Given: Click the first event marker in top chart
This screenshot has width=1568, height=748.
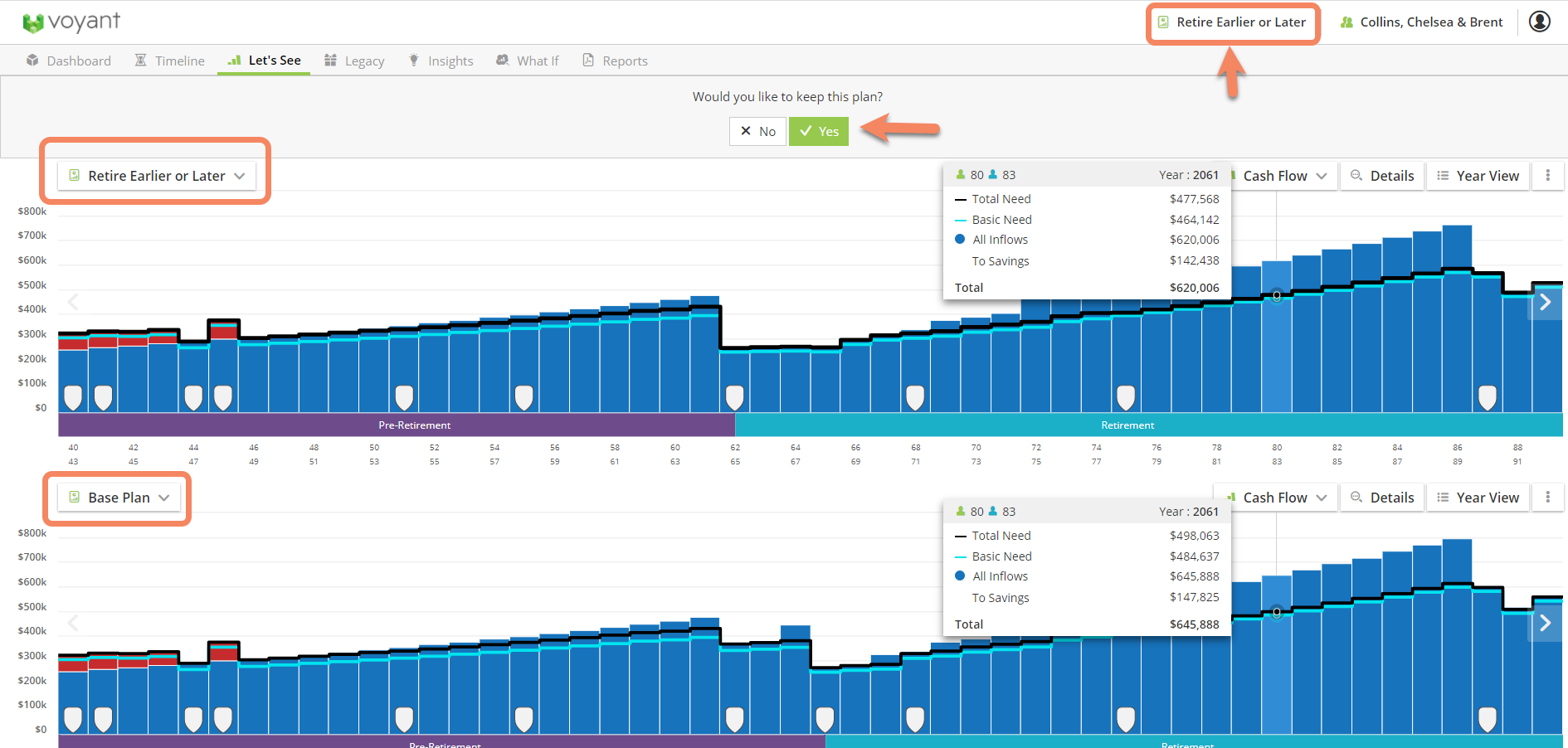Looking at the screenshot, I should 73,397.
